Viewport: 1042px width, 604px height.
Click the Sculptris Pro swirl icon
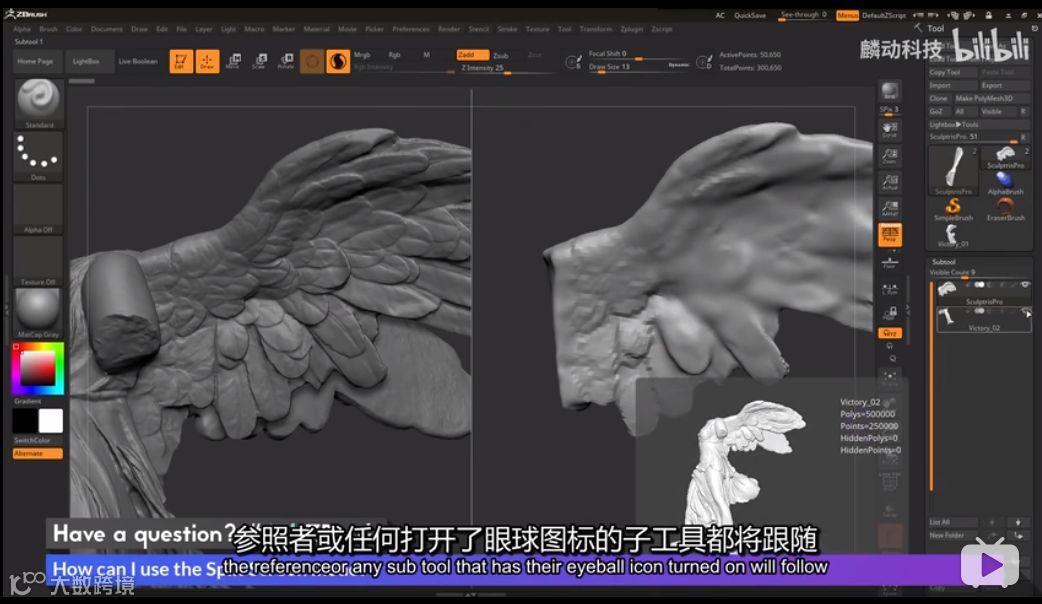click(x=338, y=62)
